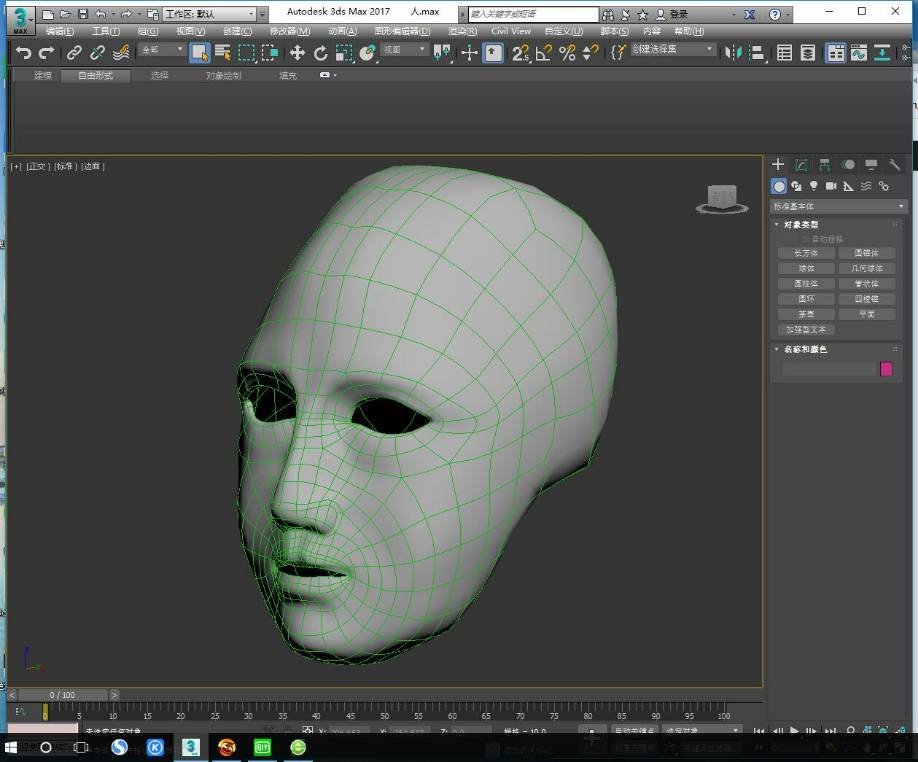The width and height of the screenshot is (918, 762).
Task: Click the 圆柱体 primitive button
Action: coord(806,284)
